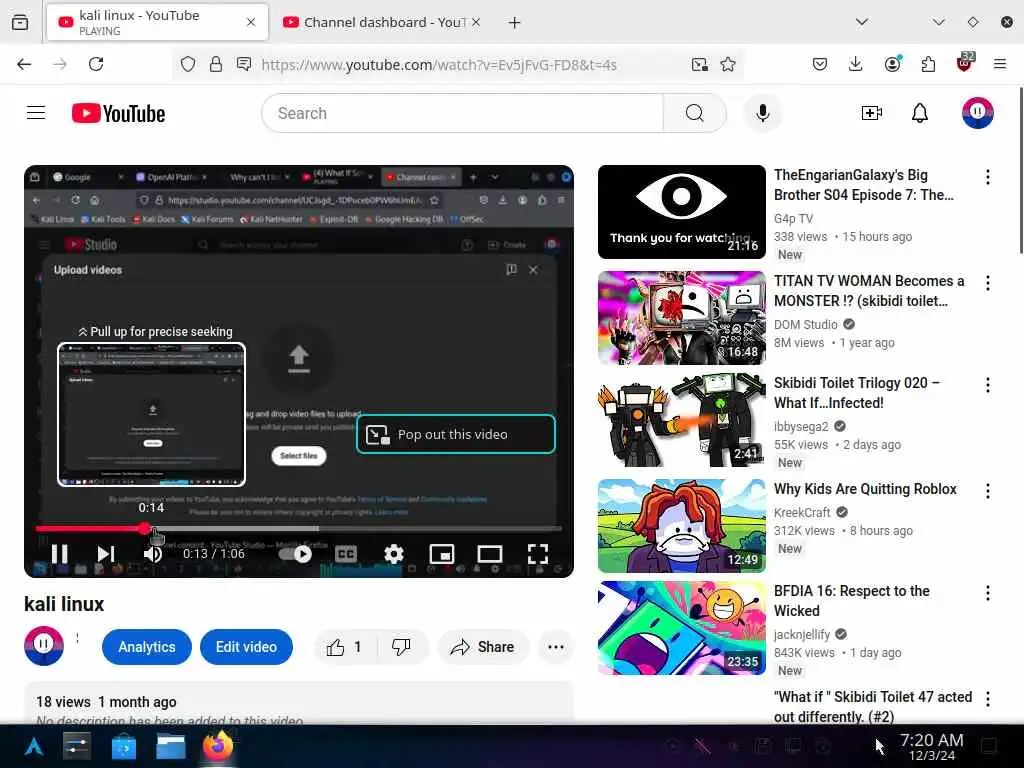Image resolution: width=1024 pixels, height=768 pixels.
Task: Open video Analytics
Action: [x=147, y=647]
